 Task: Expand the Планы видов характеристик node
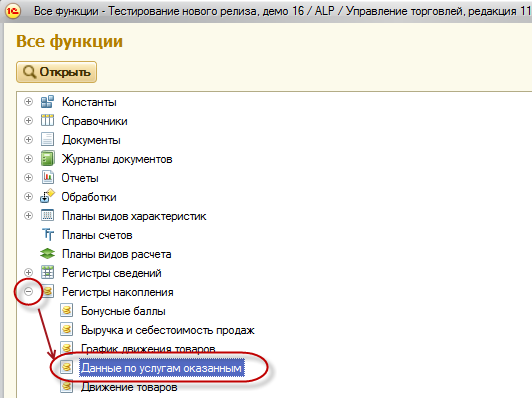pyautogui.click(x=28, y=215)
